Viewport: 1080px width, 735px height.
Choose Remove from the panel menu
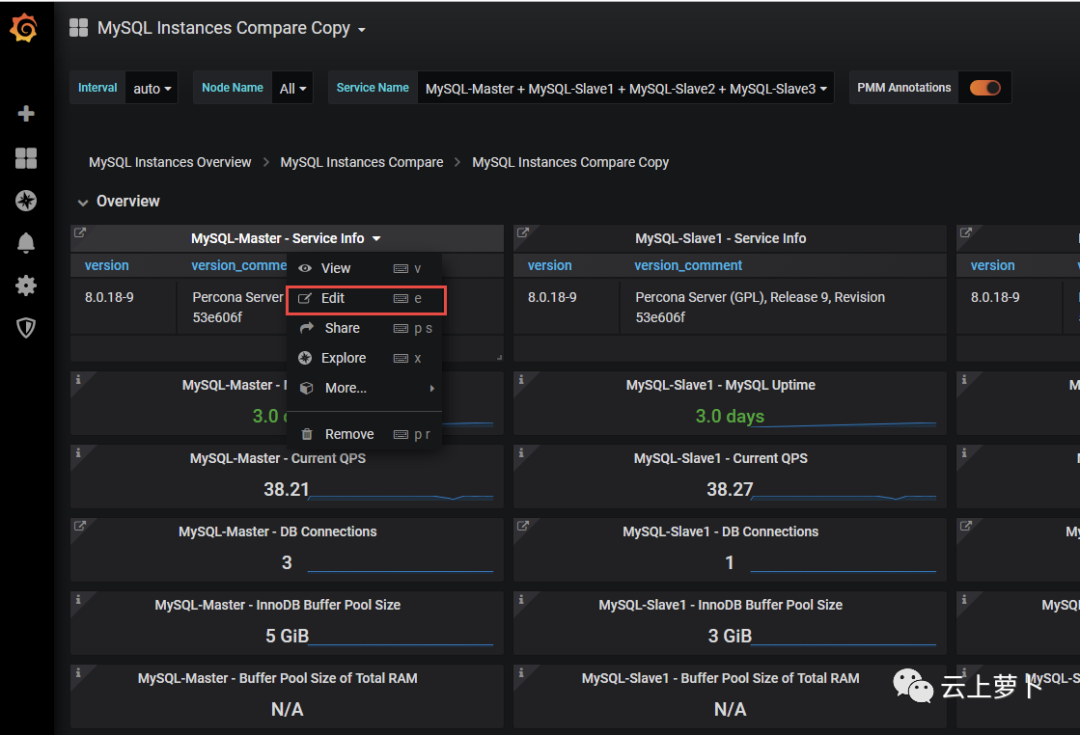(364, 434)
